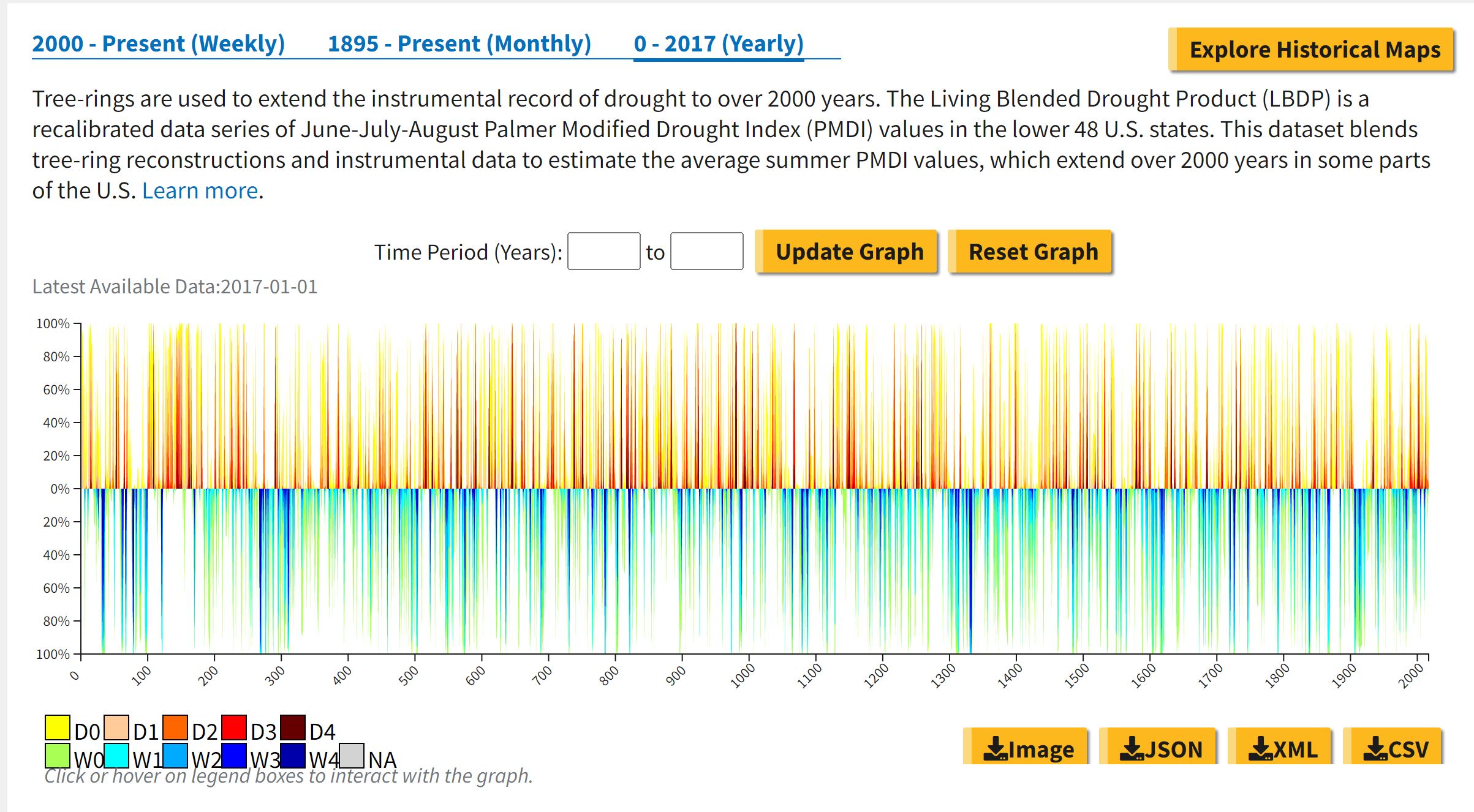1474x812 pixels.
Task: Click the Update Graph button
Action: [848, 252]
